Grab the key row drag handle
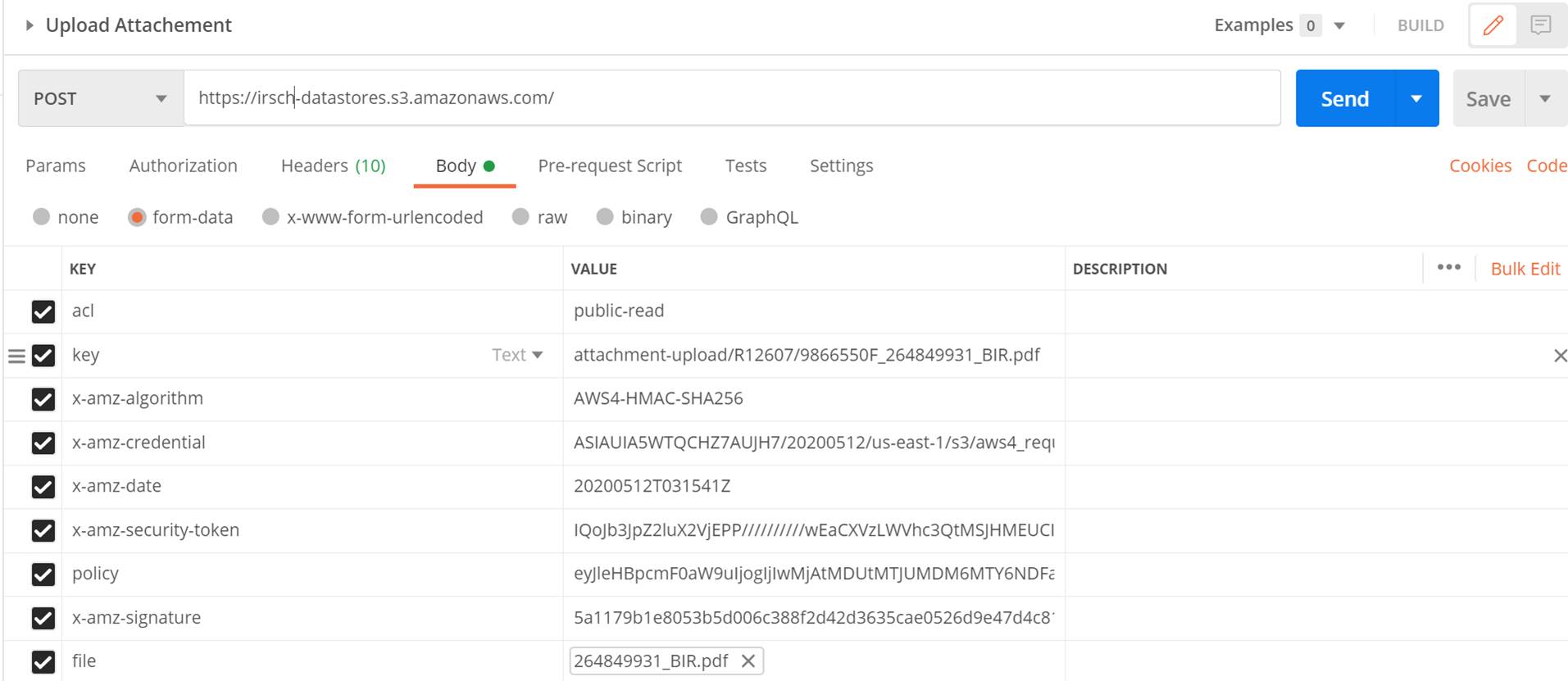Screen dimensions: 1568x681 pos(16,356)
